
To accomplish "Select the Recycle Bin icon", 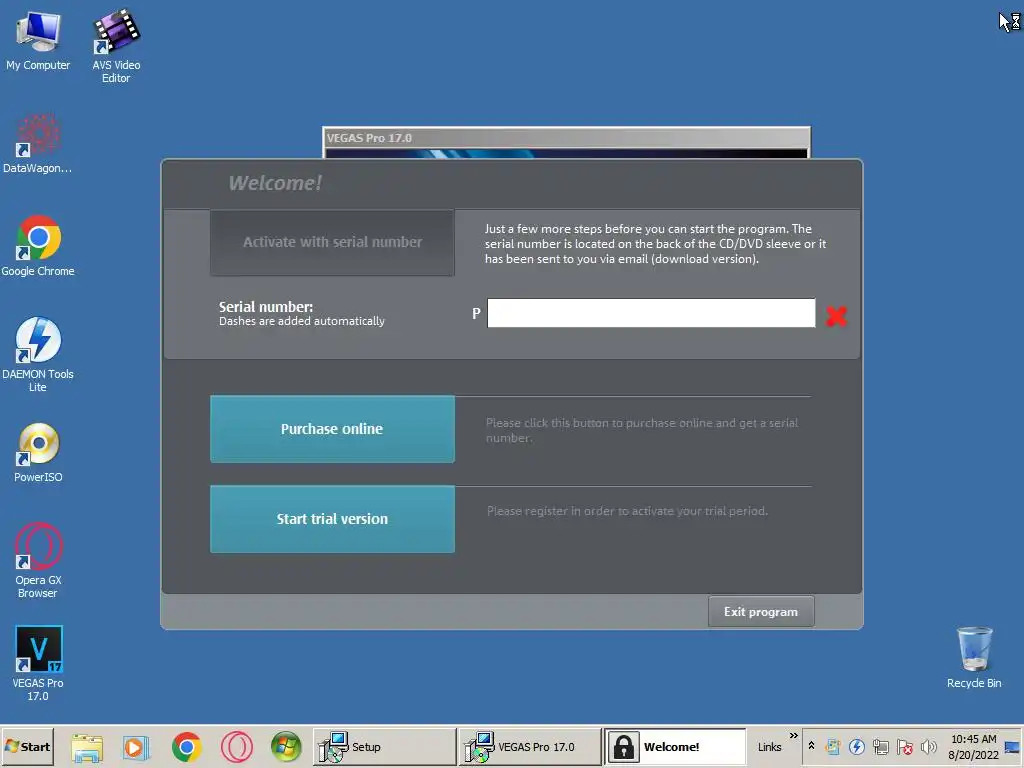I will click(x=974, y=657).
